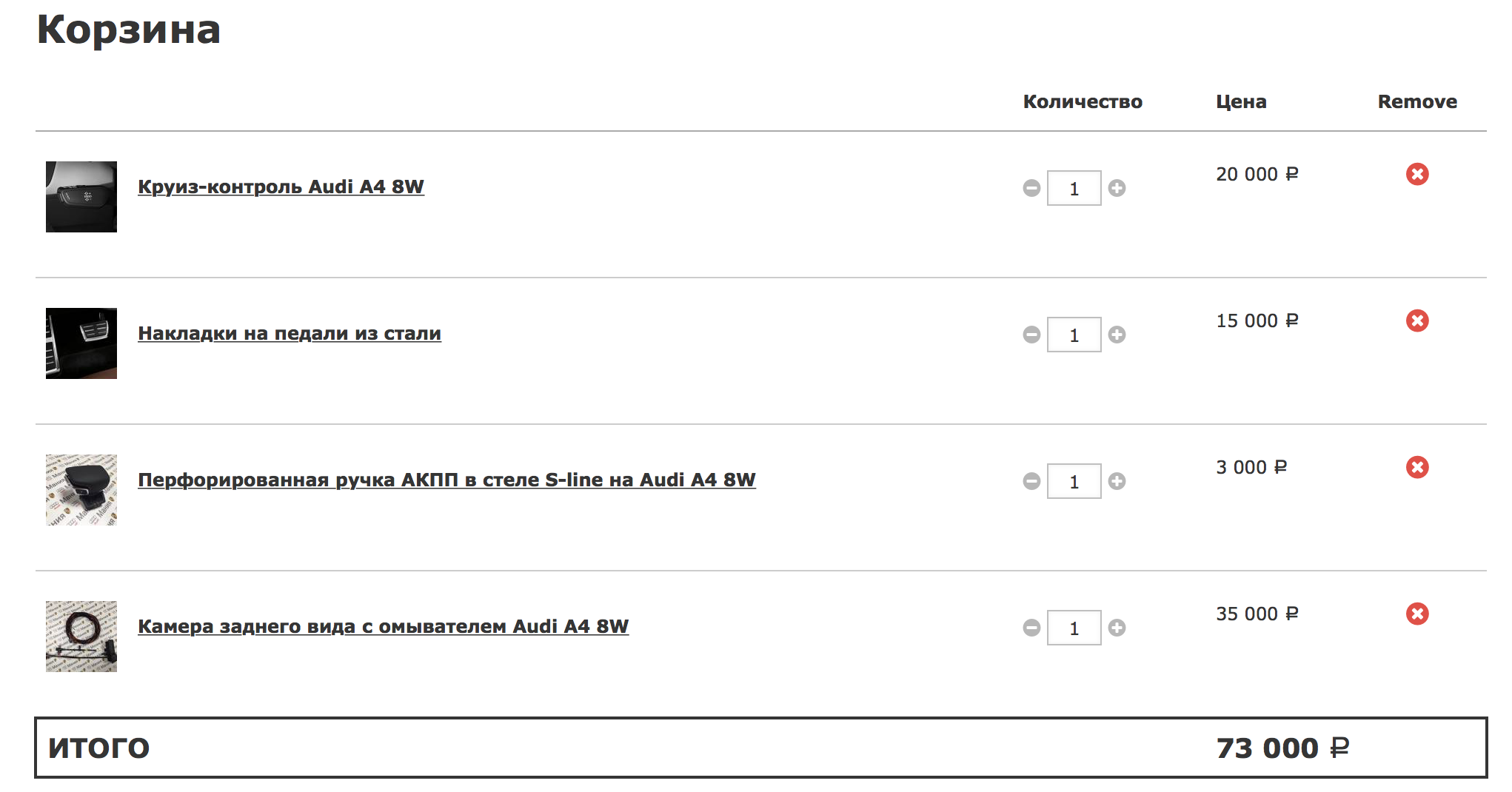Open the Круиз-контроль Audi A4 8W product link
The height and width of the screenshot is (792, 1512).
pyautogui.click(x=281, y=187)
